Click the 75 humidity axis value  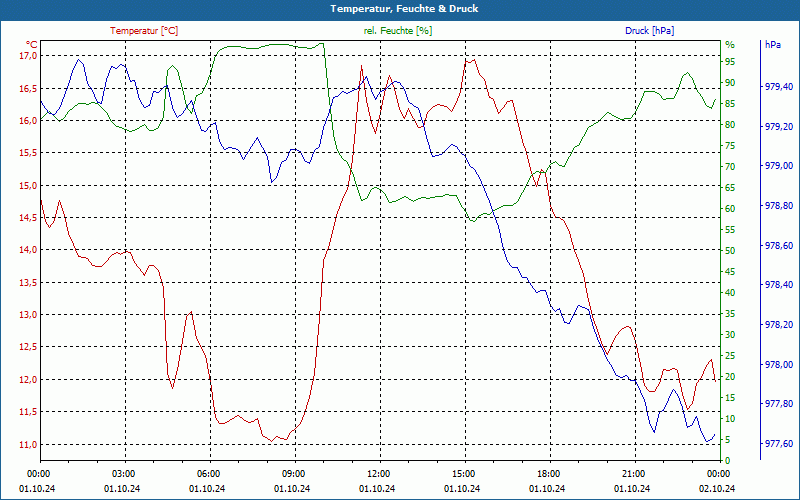point(730,146)
